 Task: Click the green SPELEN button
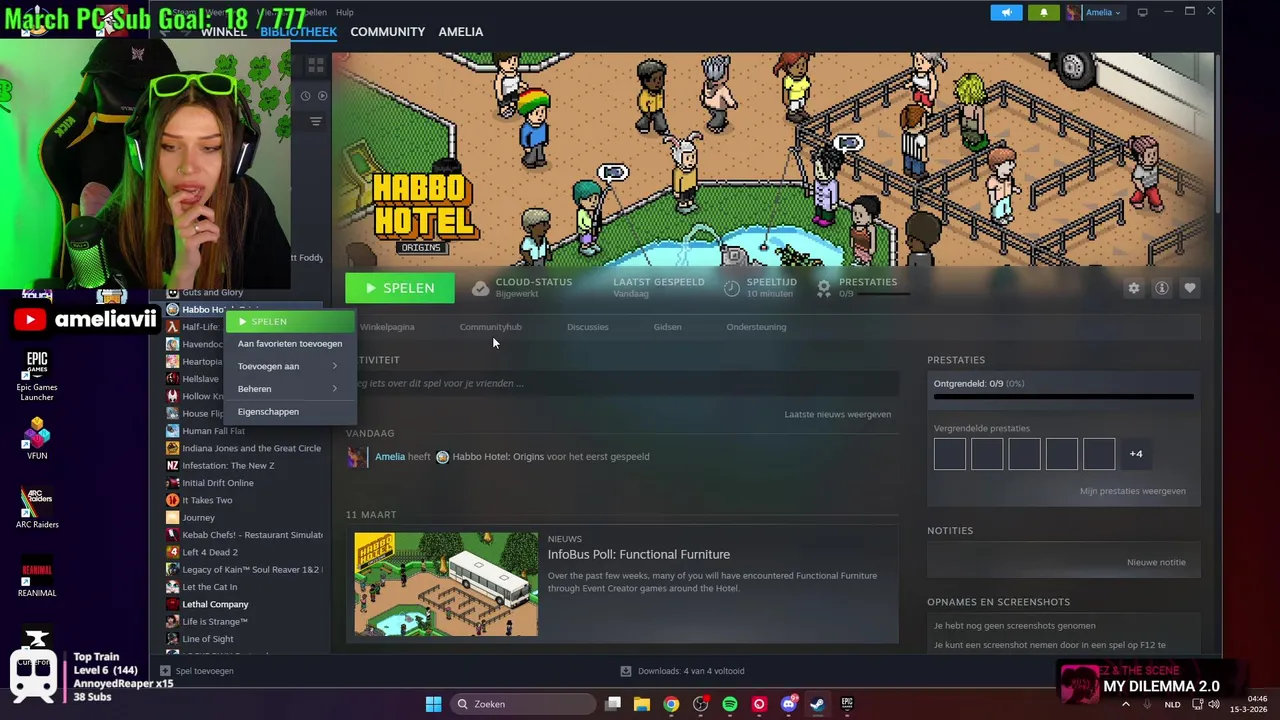[x=400, y=288]
